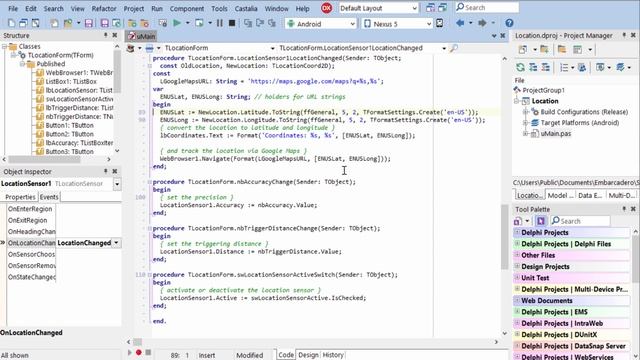Open the Run button dropdown arrow
The image size is (640, 360).
pos(187,23)
